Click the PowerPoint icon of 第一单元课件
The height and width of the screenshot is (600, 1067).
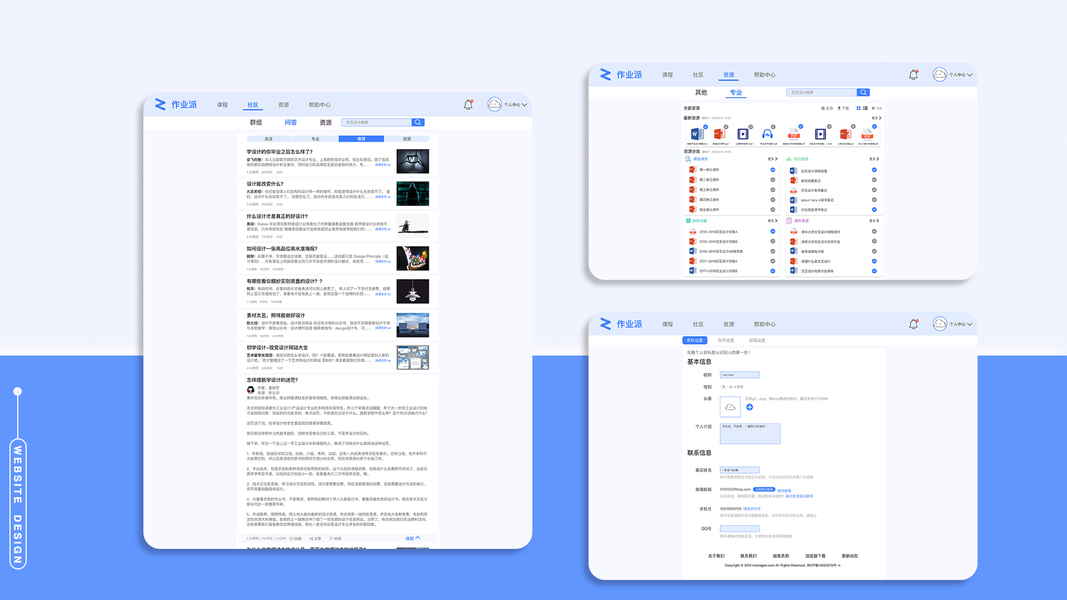693,169
